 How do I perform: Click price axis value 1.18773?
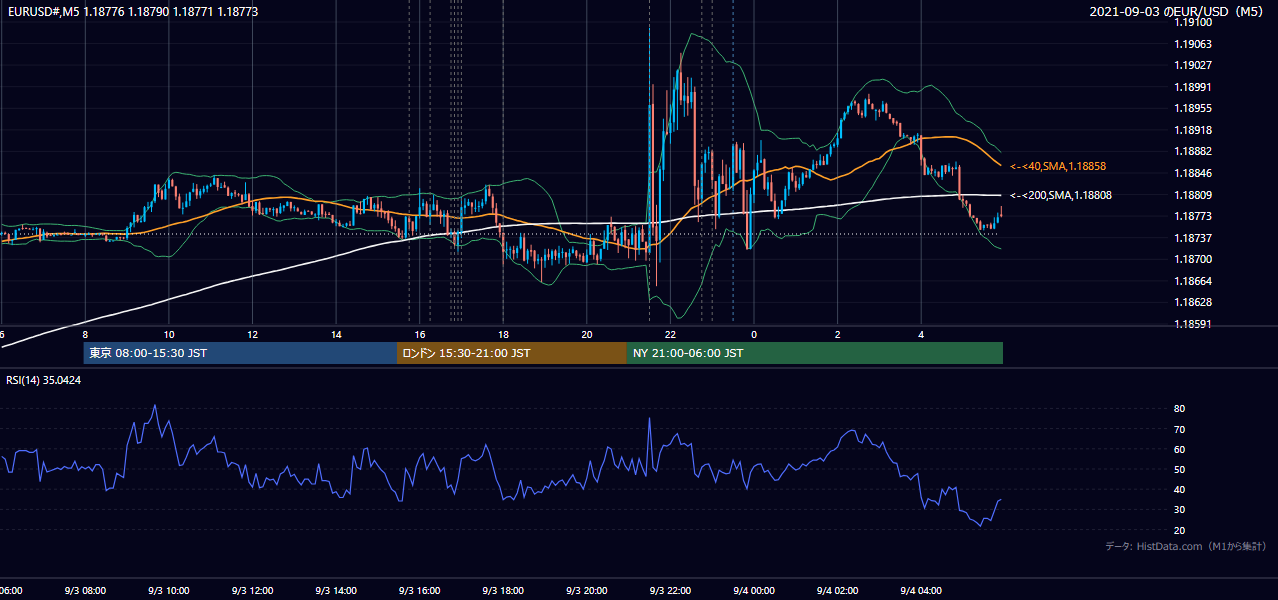pyautogui.click(x=1194, y=216)
